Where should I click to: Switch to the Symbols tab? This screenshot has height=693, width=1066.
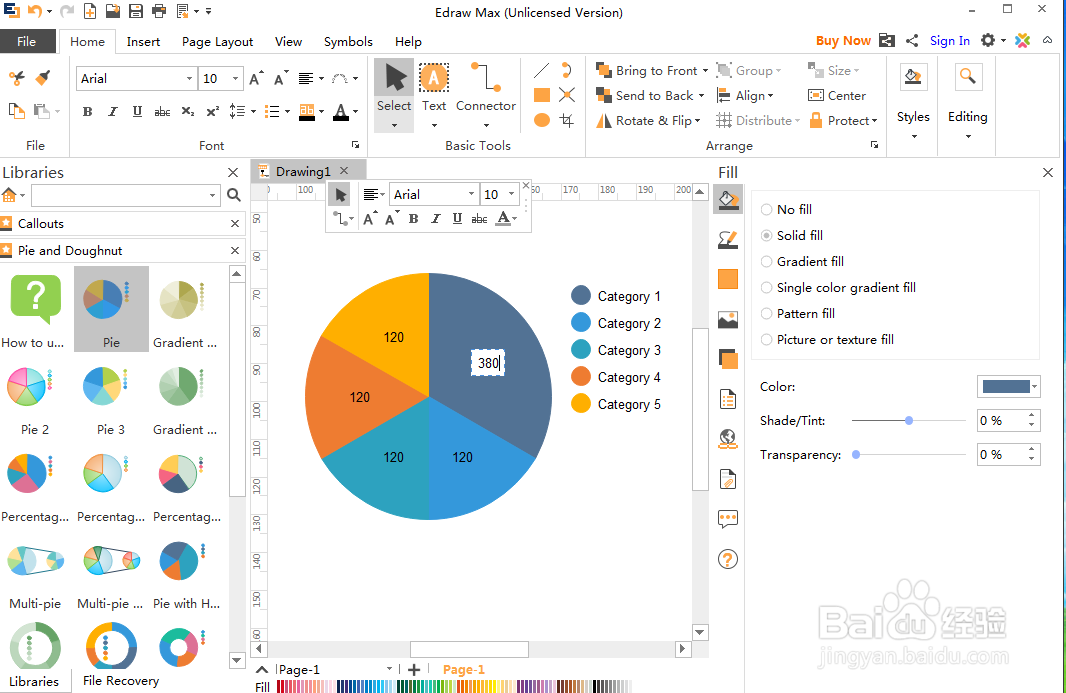coord(348,41)
